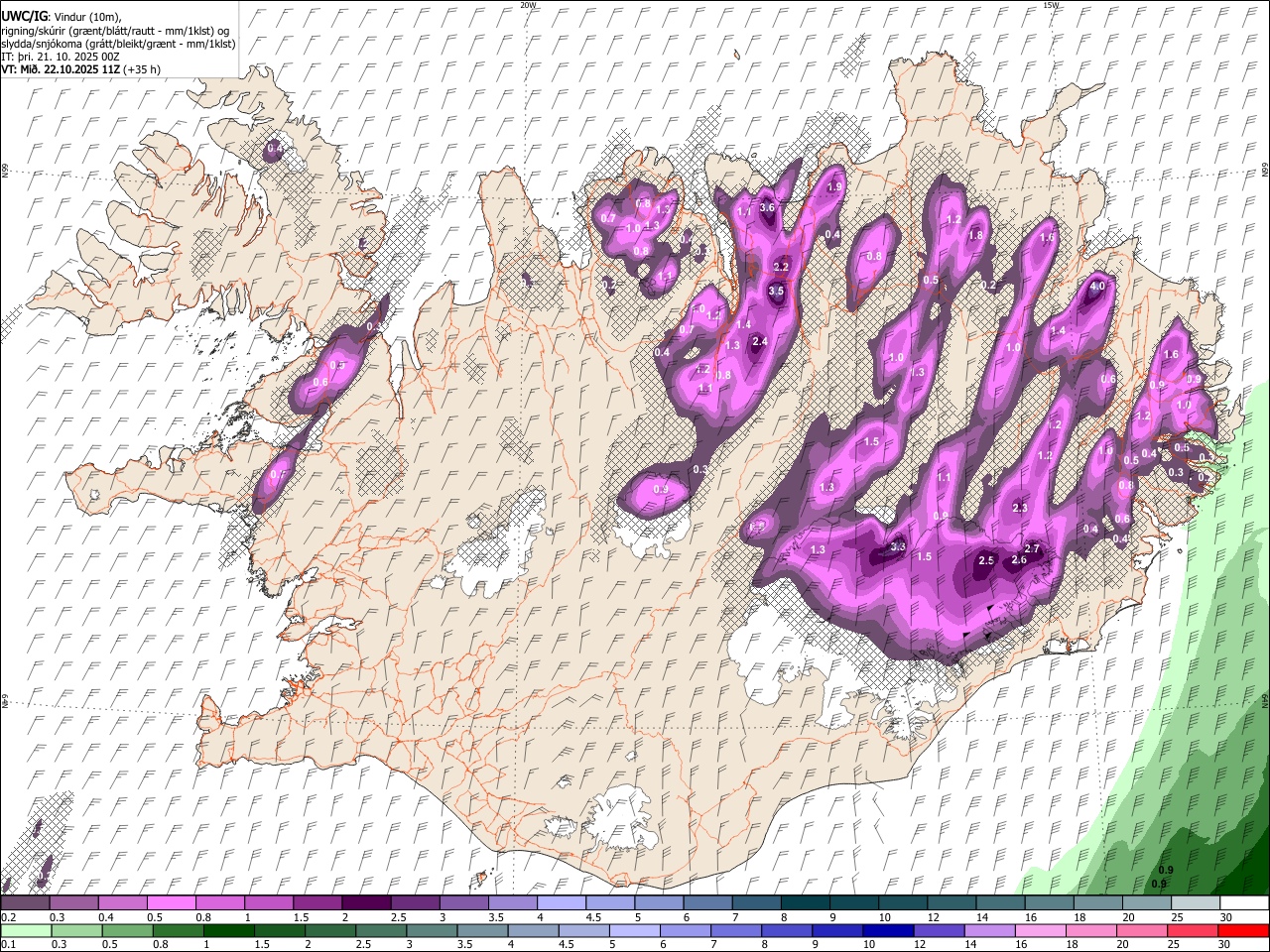
Task: Click the 'slydda/snjókoma (grátt/bleikt/grænt - mm/1klst)' line
Action: click(118, 44)
